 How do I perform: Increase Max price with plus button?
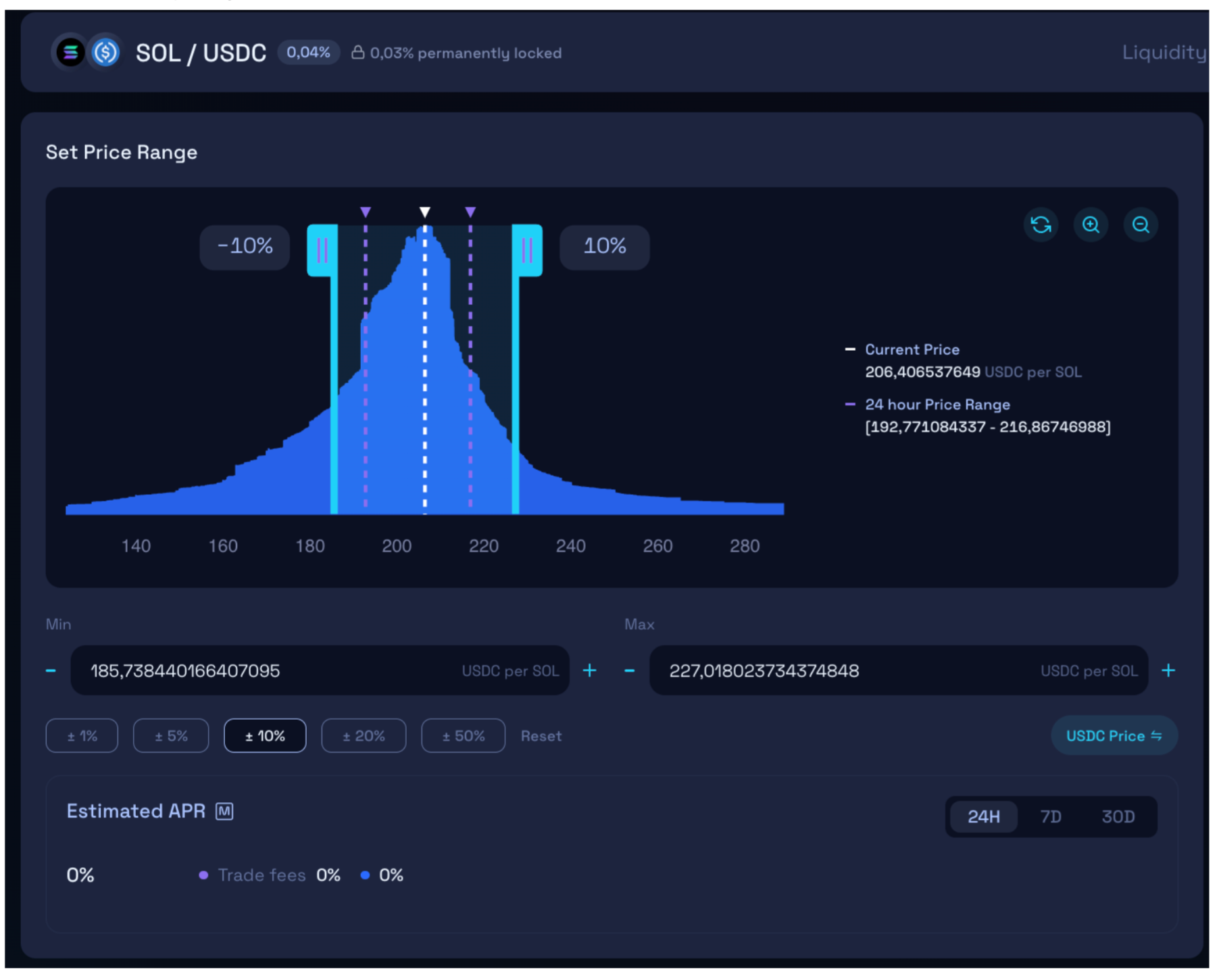coord(1168,670)
